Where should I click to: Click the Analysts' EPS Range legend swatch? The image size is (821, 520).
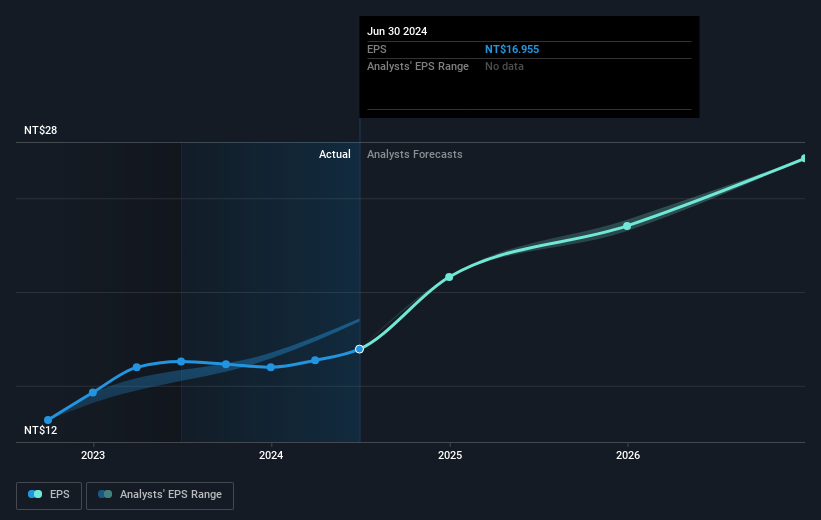[x=105, y=494]
